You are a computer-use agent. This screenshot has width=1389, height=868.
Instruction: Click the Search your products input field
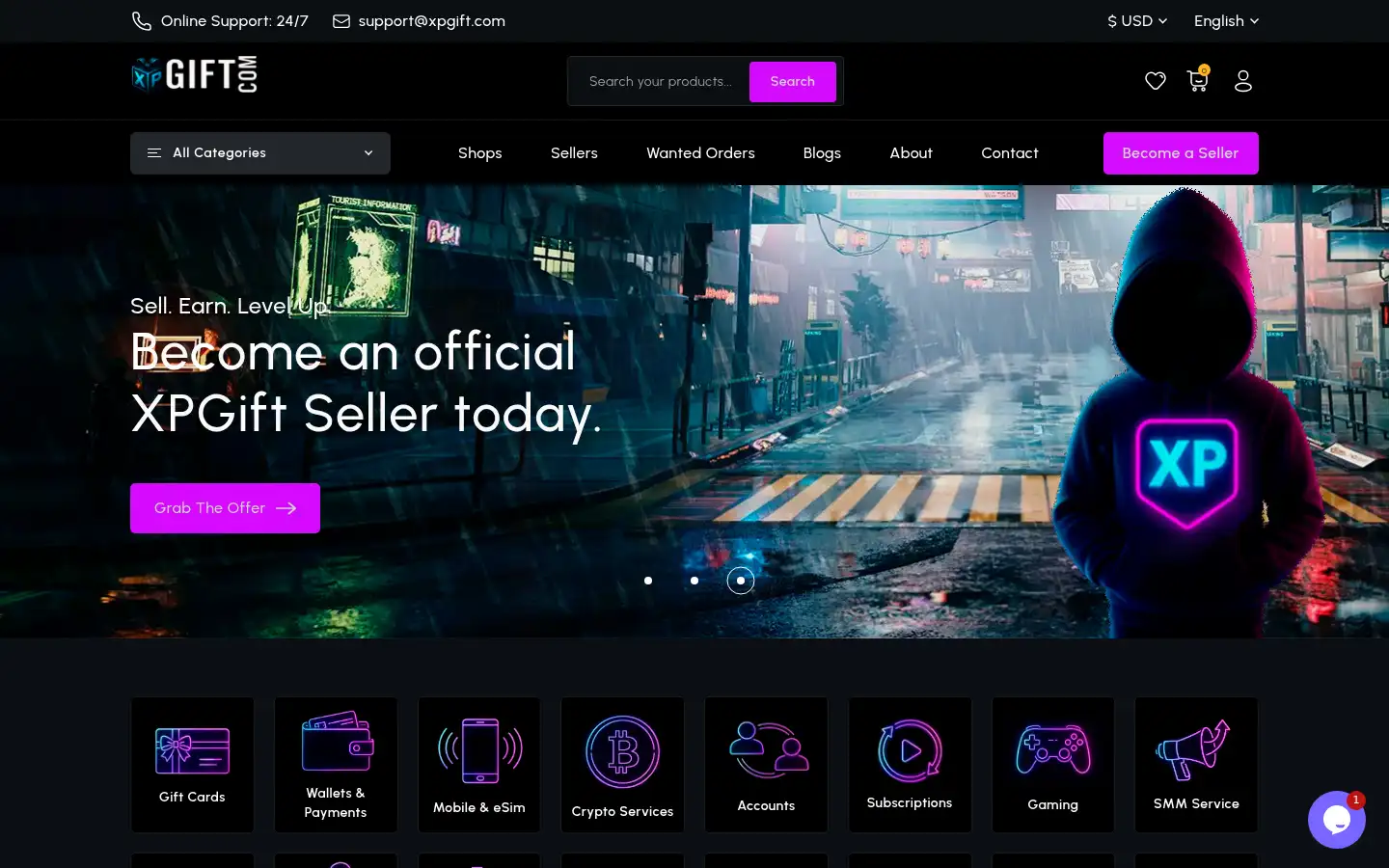(x=660, y=82)
